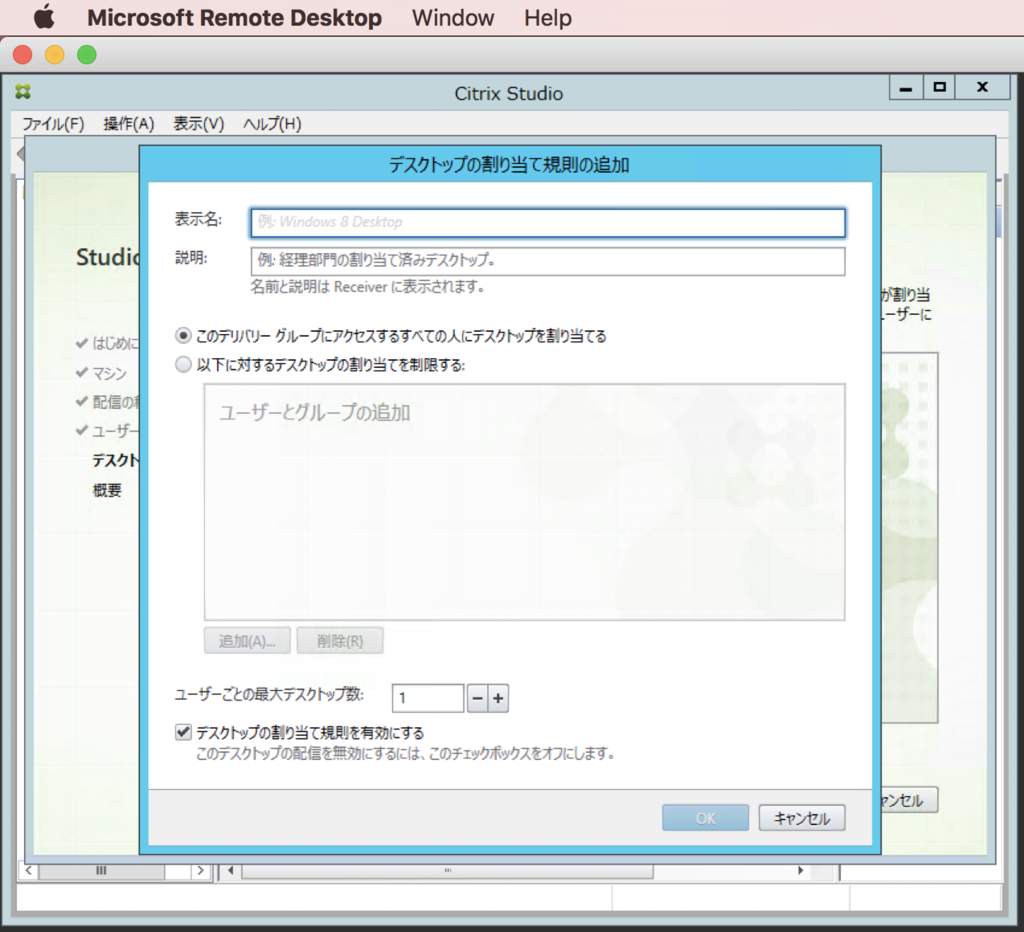Select 概要 step in the wizard

point(107,490)
